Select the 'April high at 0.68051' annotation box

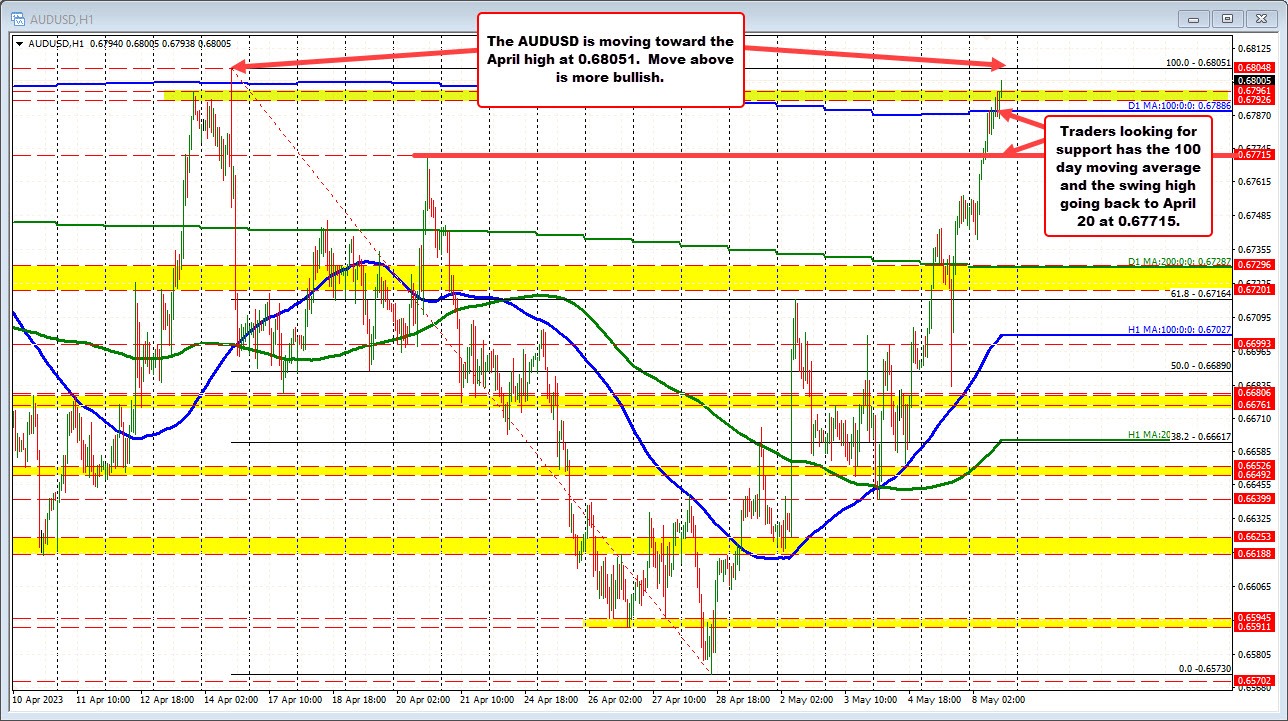pos(610,60)
